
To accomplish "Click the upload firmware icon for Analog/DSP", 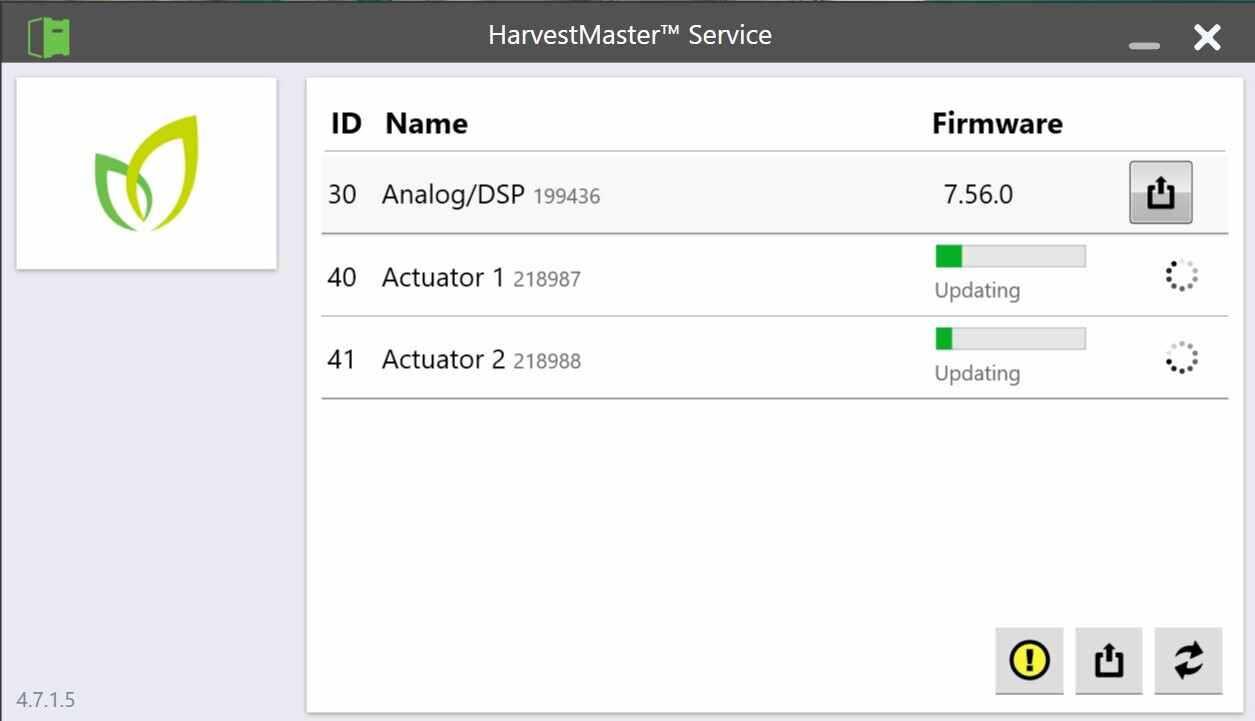I will pos(1161,192).
